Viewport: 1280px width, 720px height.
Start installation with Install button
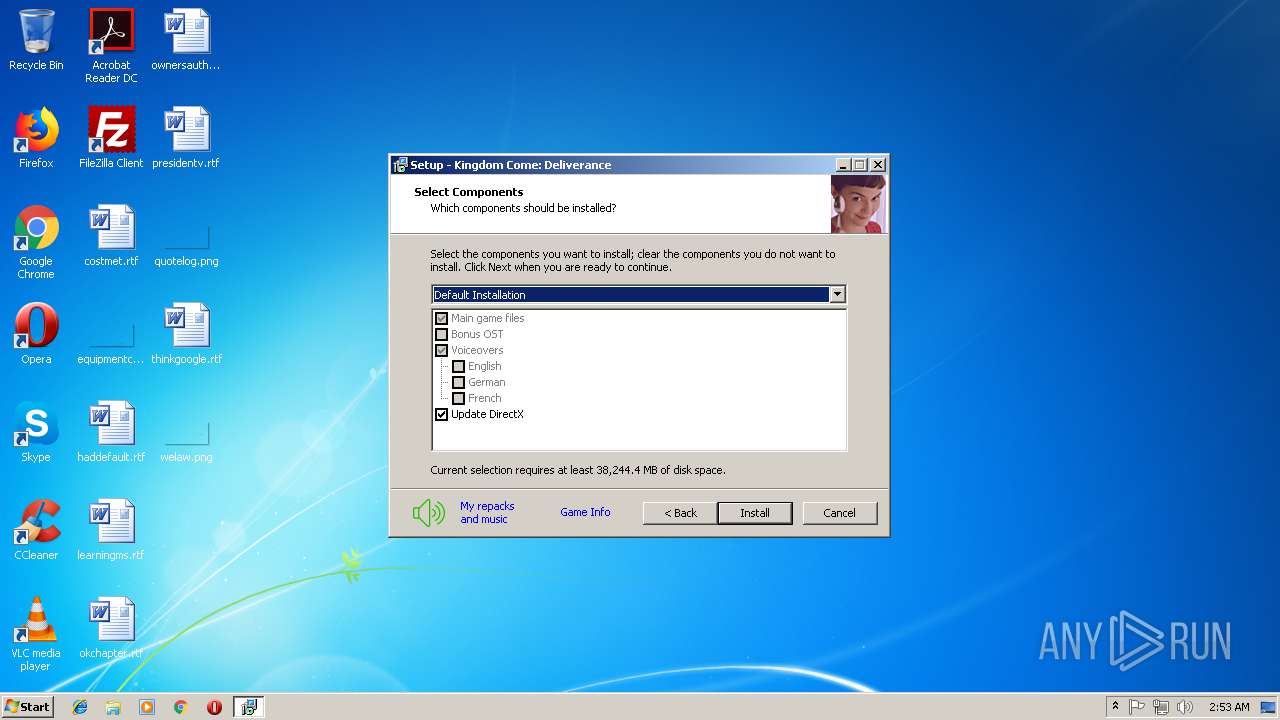755,513
